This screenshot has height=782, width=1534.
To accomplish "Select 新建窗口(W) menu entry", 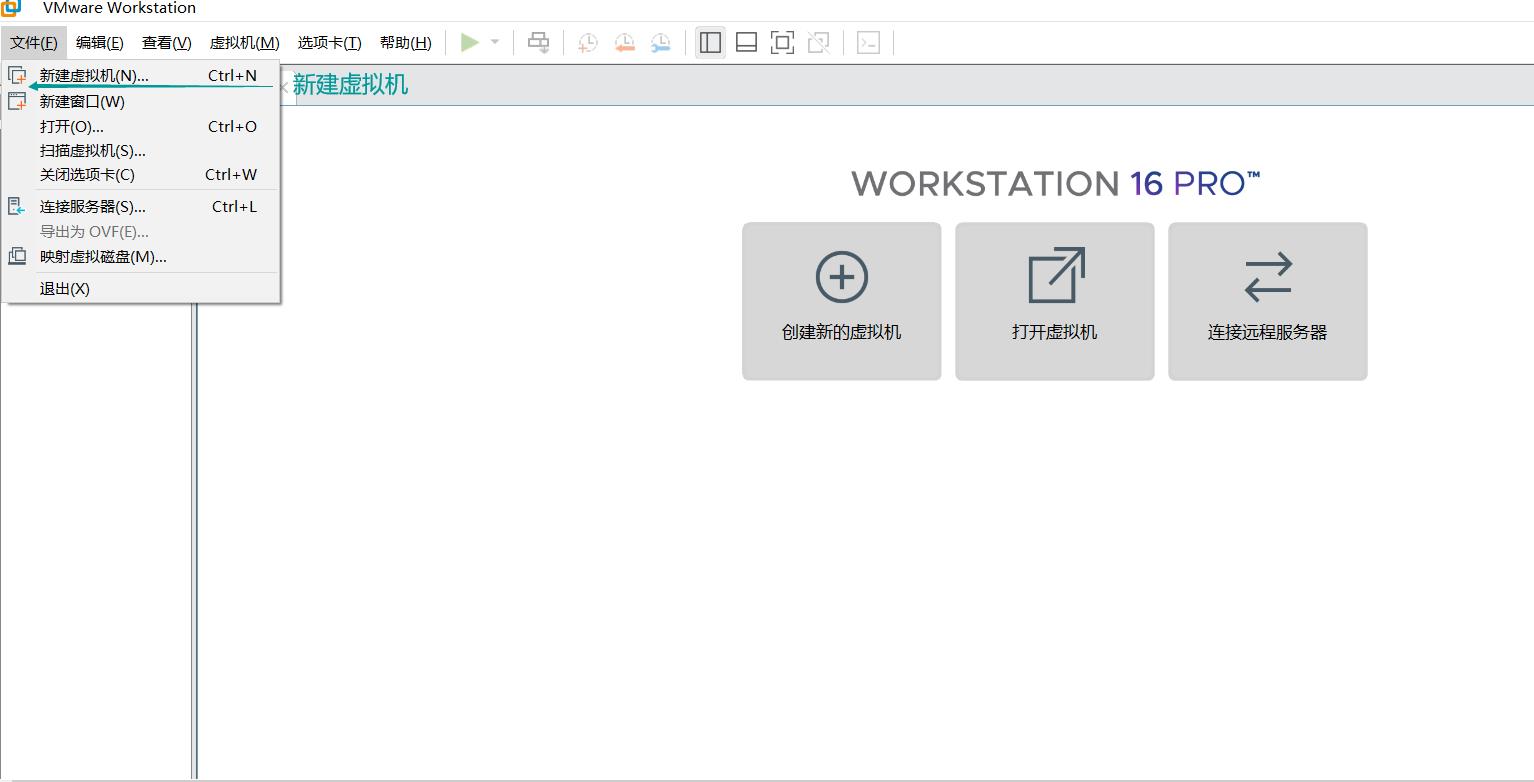I will [141, 101].
